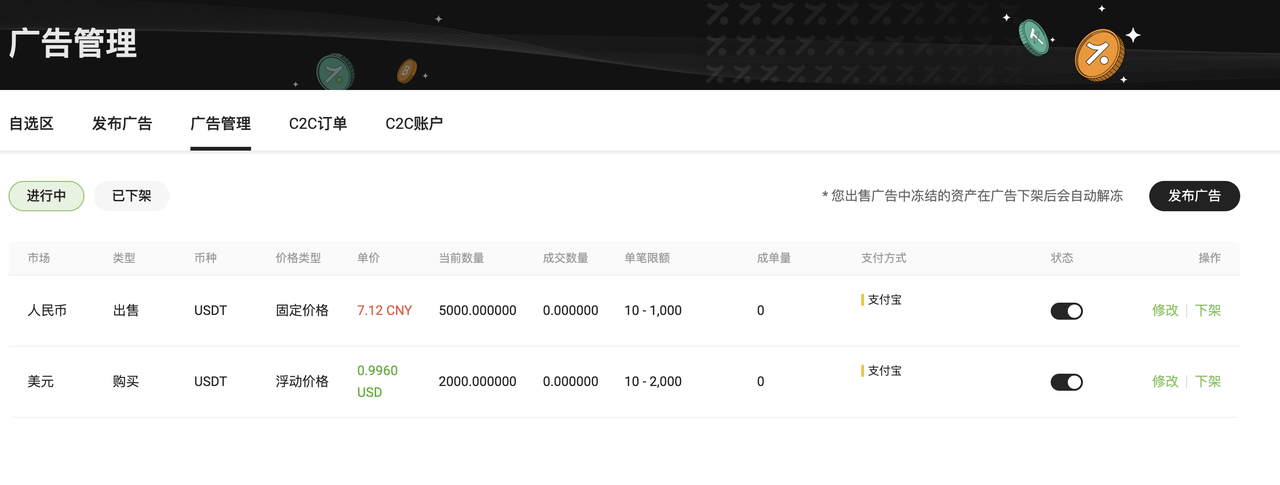Image resolution: width=1280 pixels, height=485 pixels.
Task: Click the small brown coin in banner
Action: 406,71
